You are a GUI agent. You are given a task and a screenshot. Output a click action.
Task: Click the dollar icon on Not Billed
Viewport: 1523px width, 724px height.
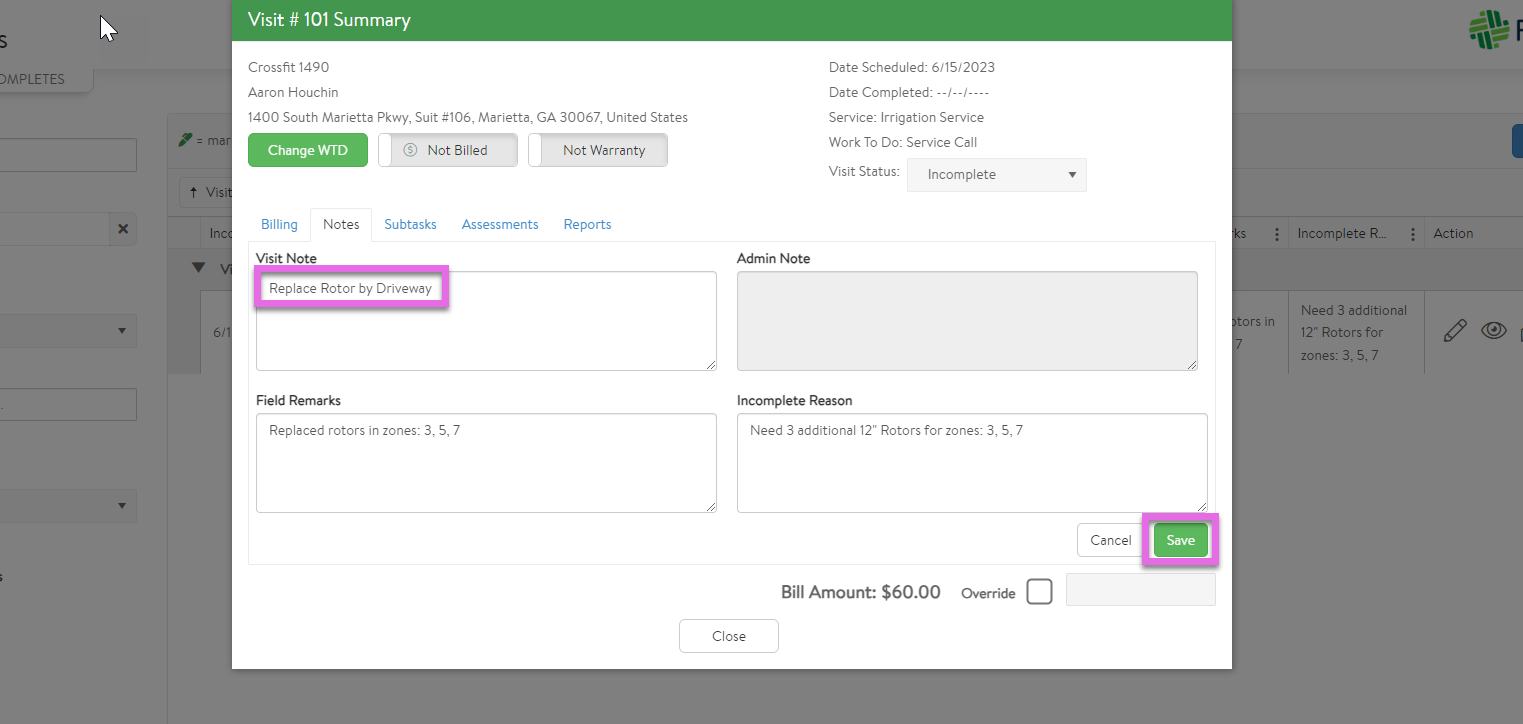click(x=410, y=150)
